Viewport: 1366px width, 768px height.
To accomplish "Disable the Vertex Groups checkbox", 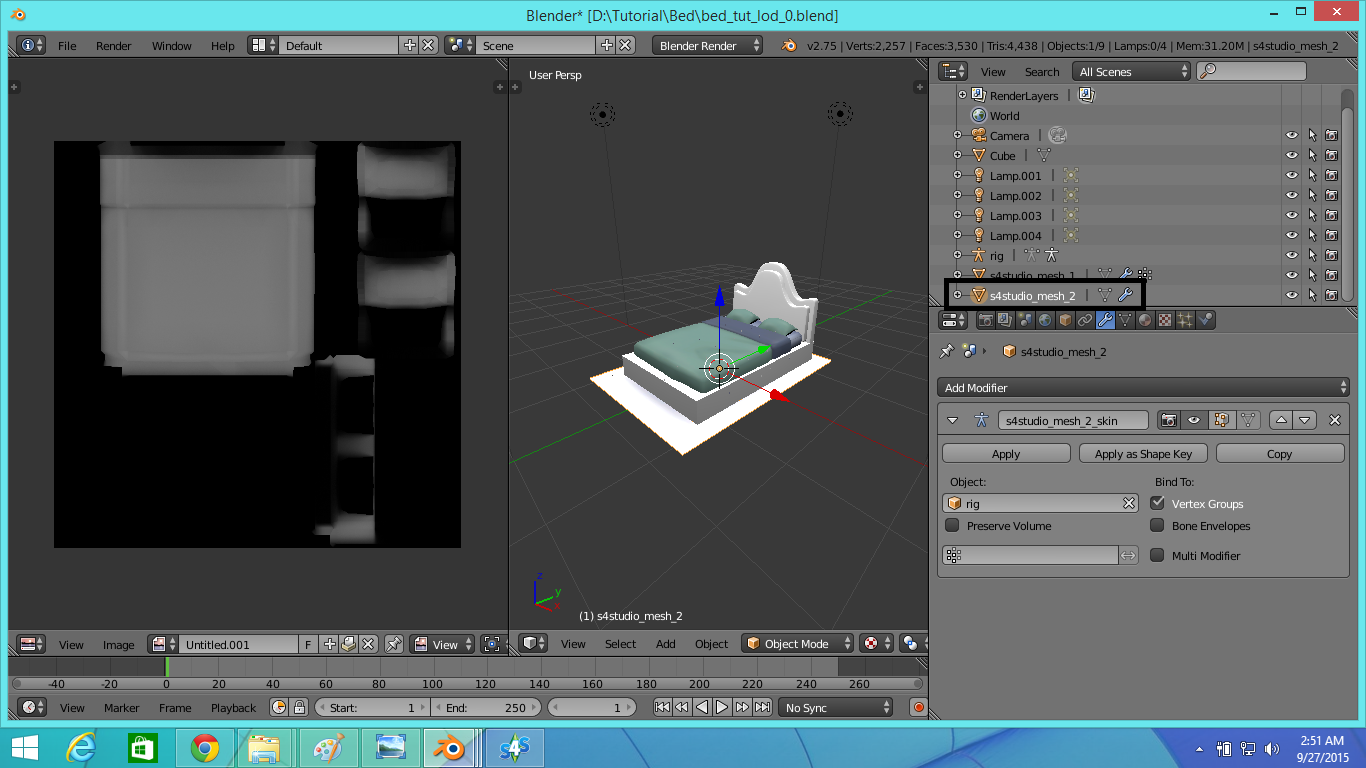I will [x=1157, y=504].
